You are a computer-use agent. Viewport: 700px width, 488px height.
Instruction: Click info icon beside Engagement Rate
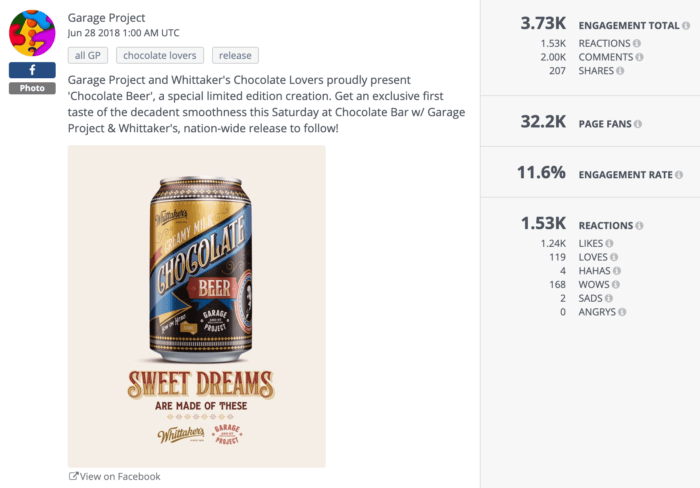click(679, 175)
